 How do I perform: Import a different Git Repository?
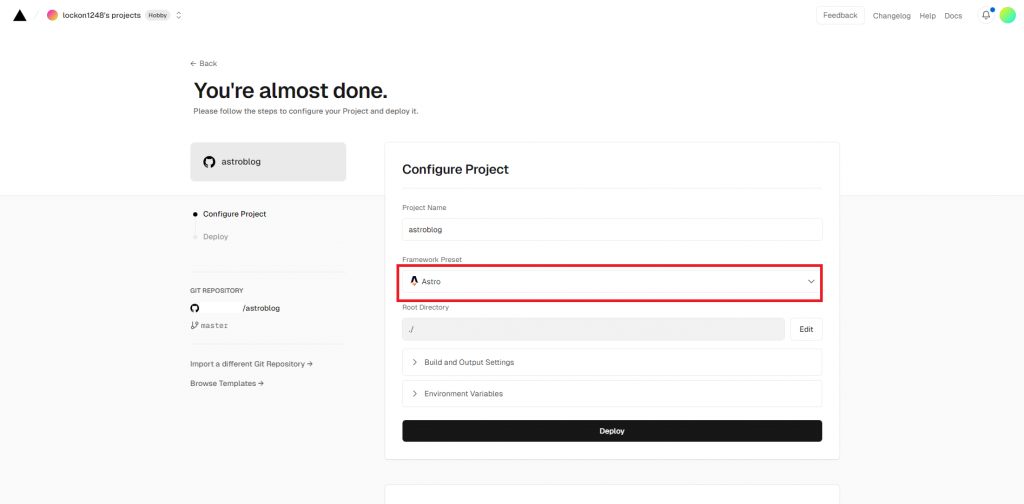(x=251, y=364)
